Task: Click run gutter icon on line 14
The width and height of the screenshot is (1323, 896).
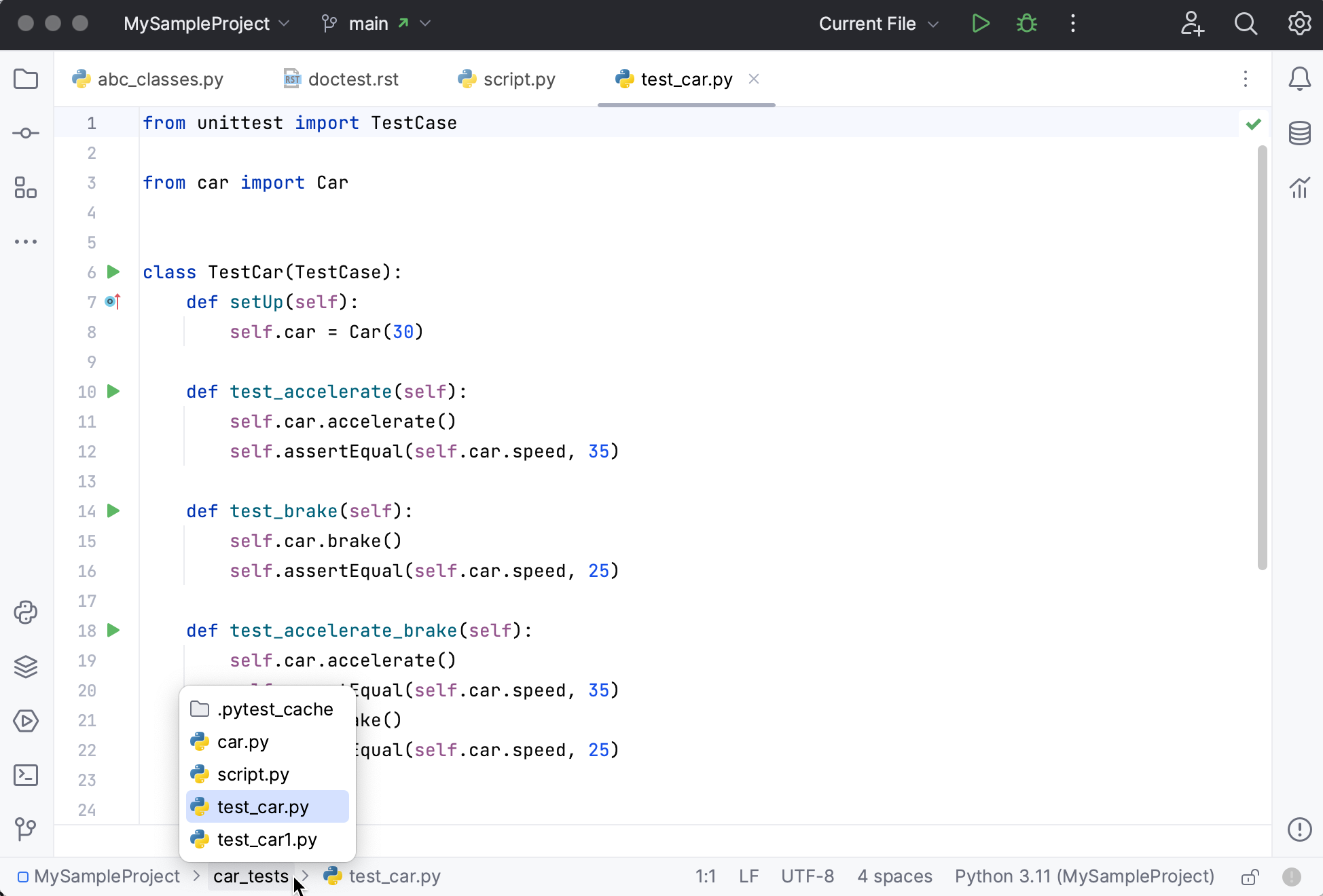Action: [x=113, y=510]
